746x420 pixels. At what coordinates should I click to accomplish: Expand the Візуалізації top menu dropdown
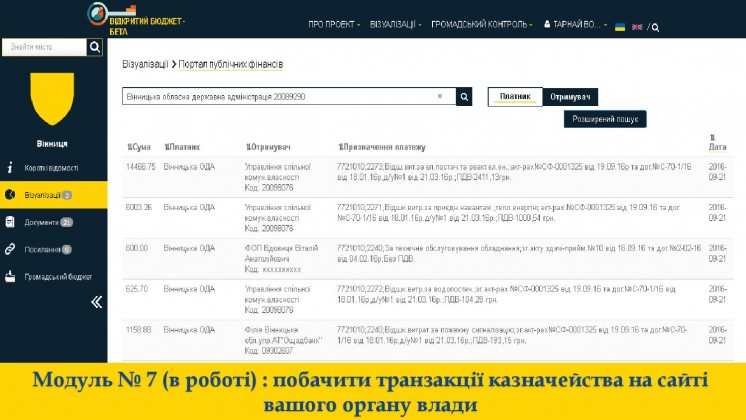395,24
